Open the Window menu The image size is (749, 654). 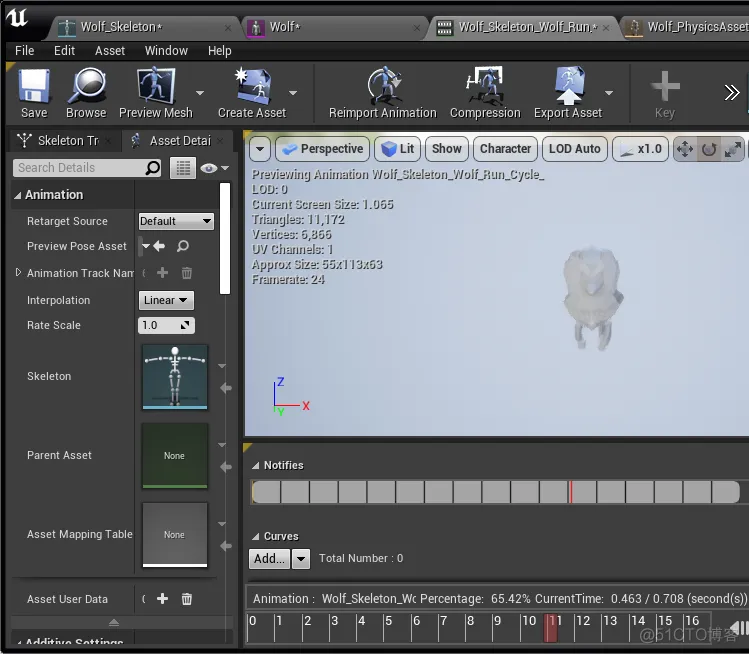pos(166,51)
